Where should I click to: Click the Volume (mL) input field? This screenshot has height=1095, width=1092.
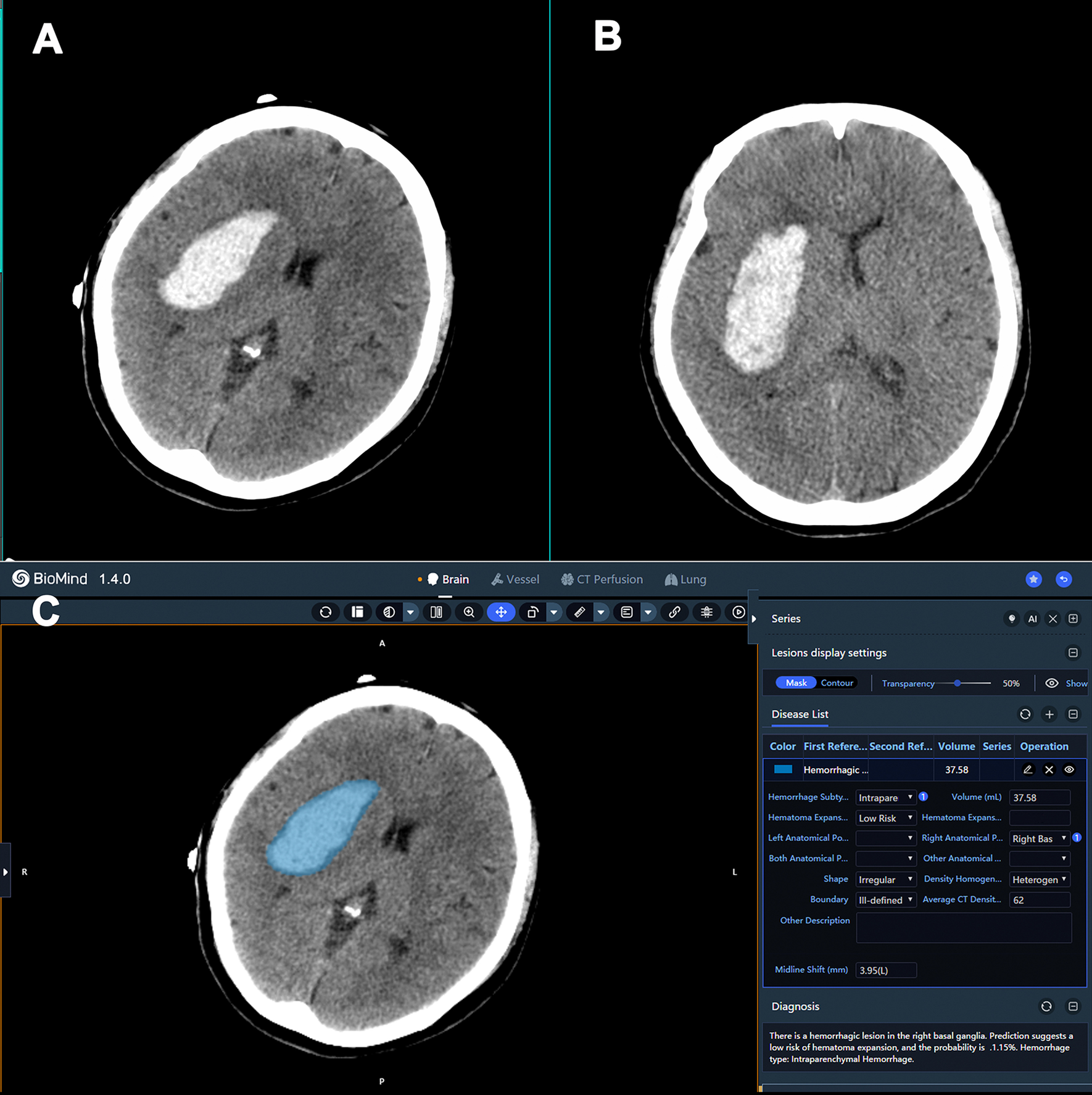1040,798
